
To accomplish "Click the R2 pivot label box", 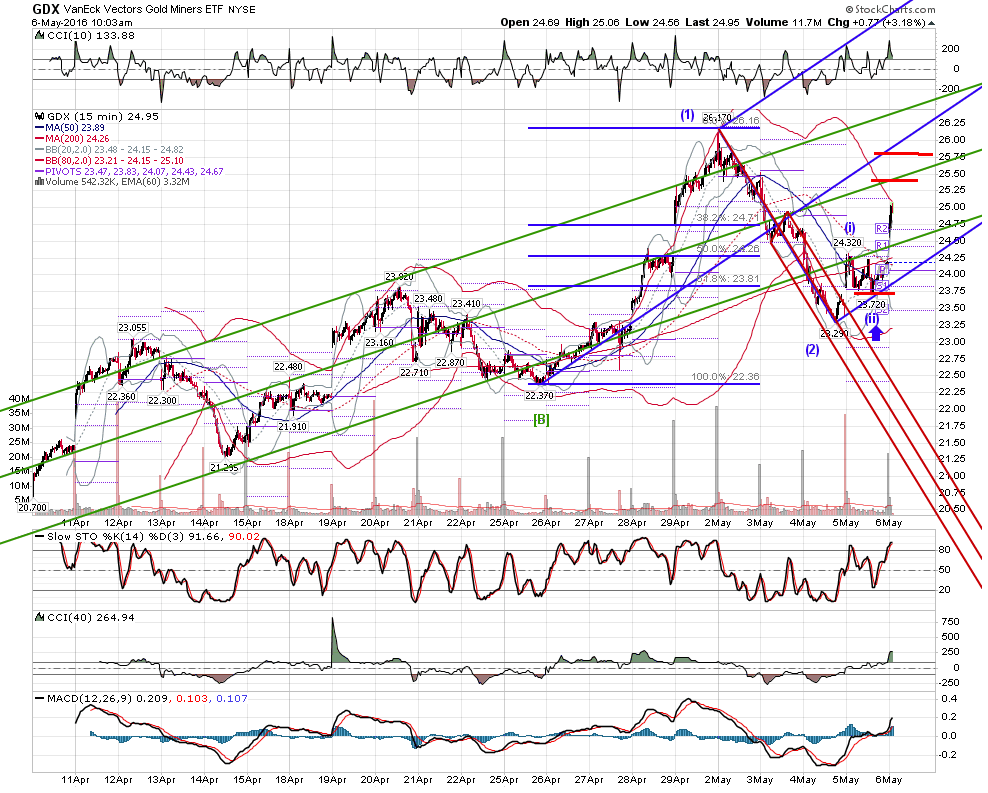I will (882, 228).
